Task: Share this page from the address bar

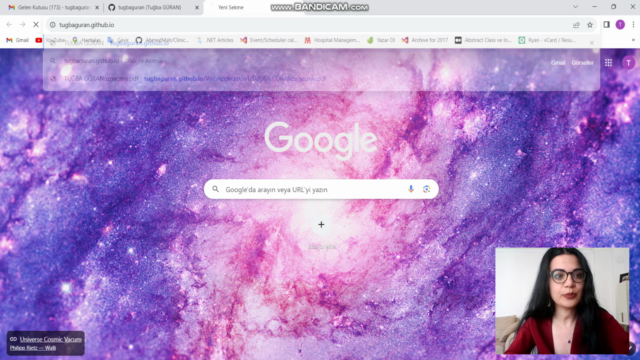Action: pos(576,25)
